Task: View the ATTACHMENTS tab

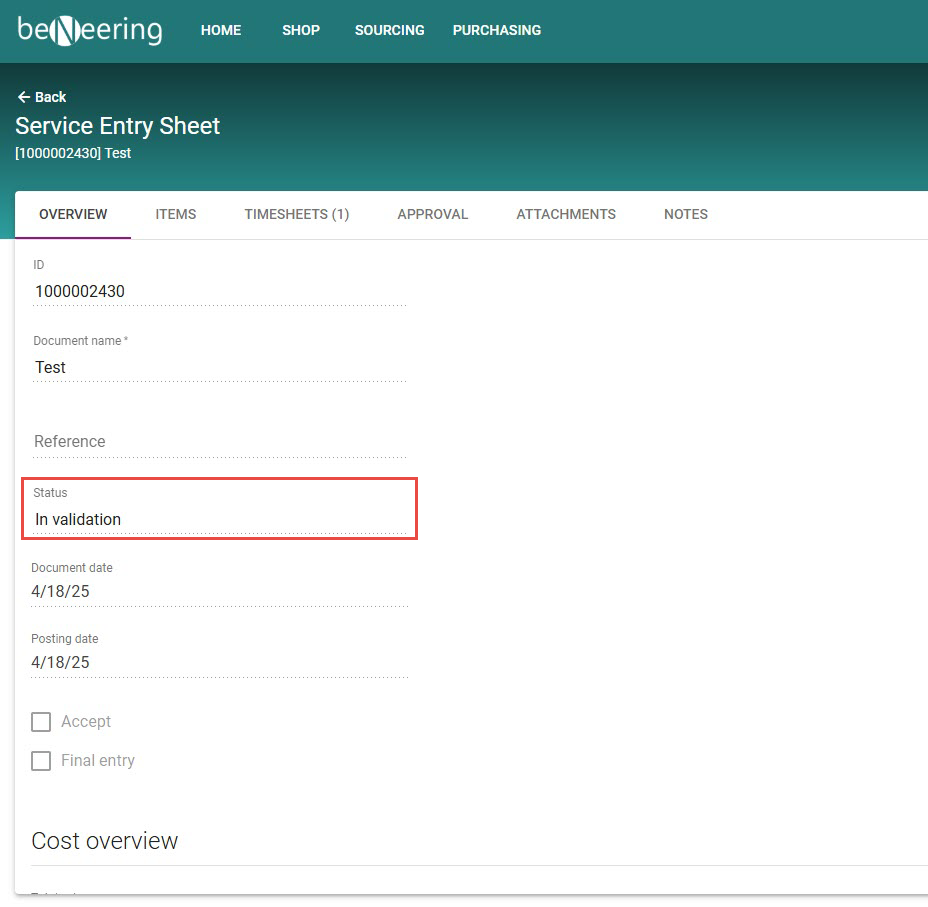Action: click(x=566, y=214)
